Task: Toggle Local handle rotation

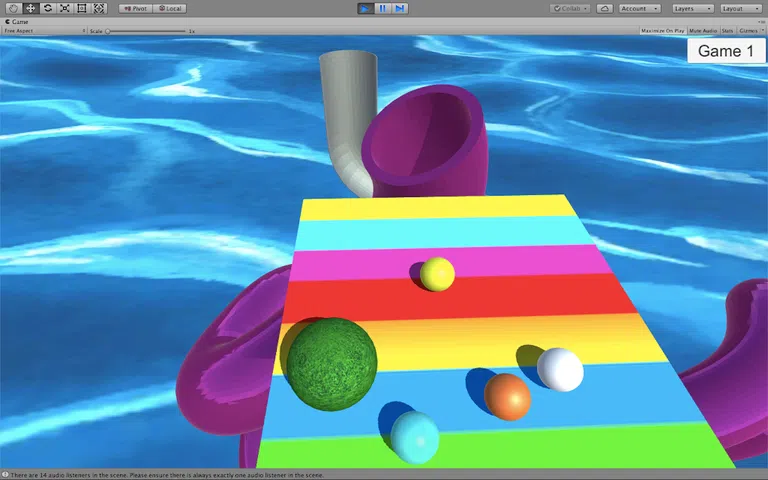Action: (170, 8)
